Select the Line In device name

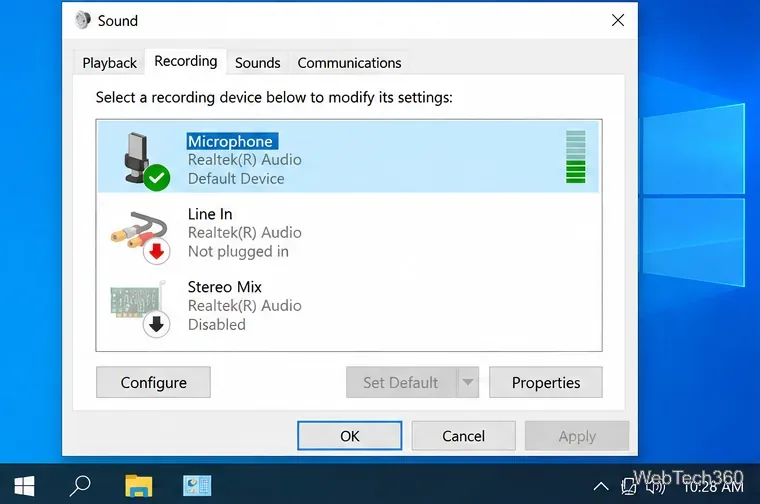pyautogui.click(x=210, y=214)
